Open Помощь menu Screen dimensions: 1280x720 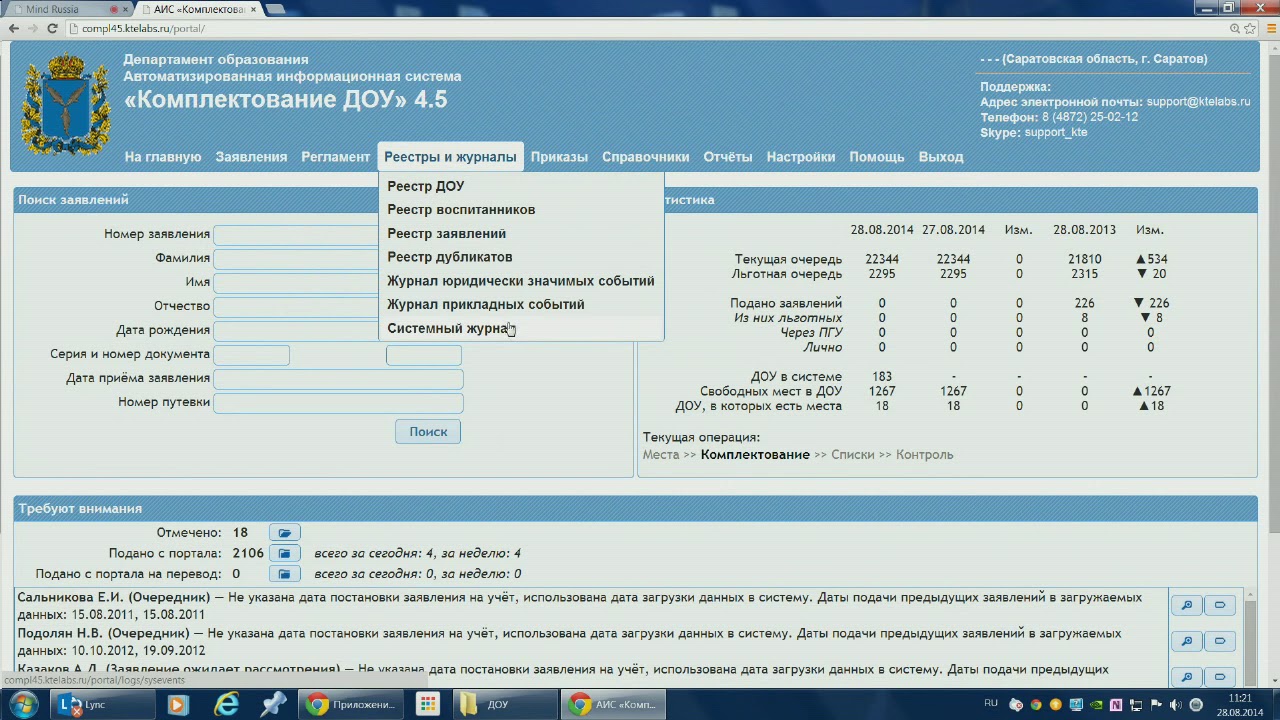(877, 157)
